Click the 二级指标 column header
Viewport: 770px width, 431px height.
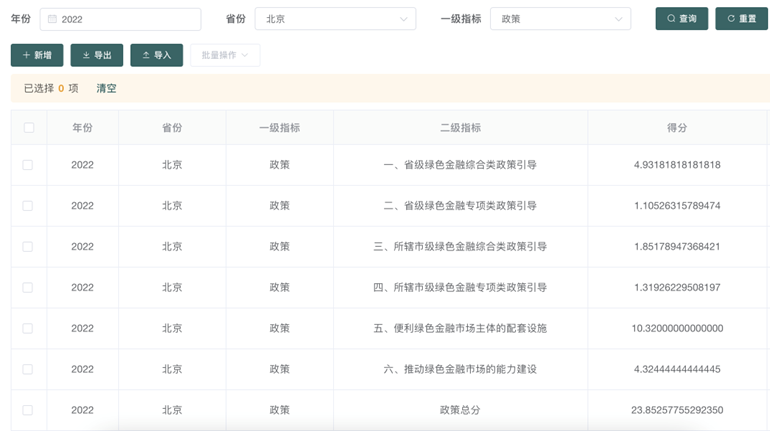[460, 128]
